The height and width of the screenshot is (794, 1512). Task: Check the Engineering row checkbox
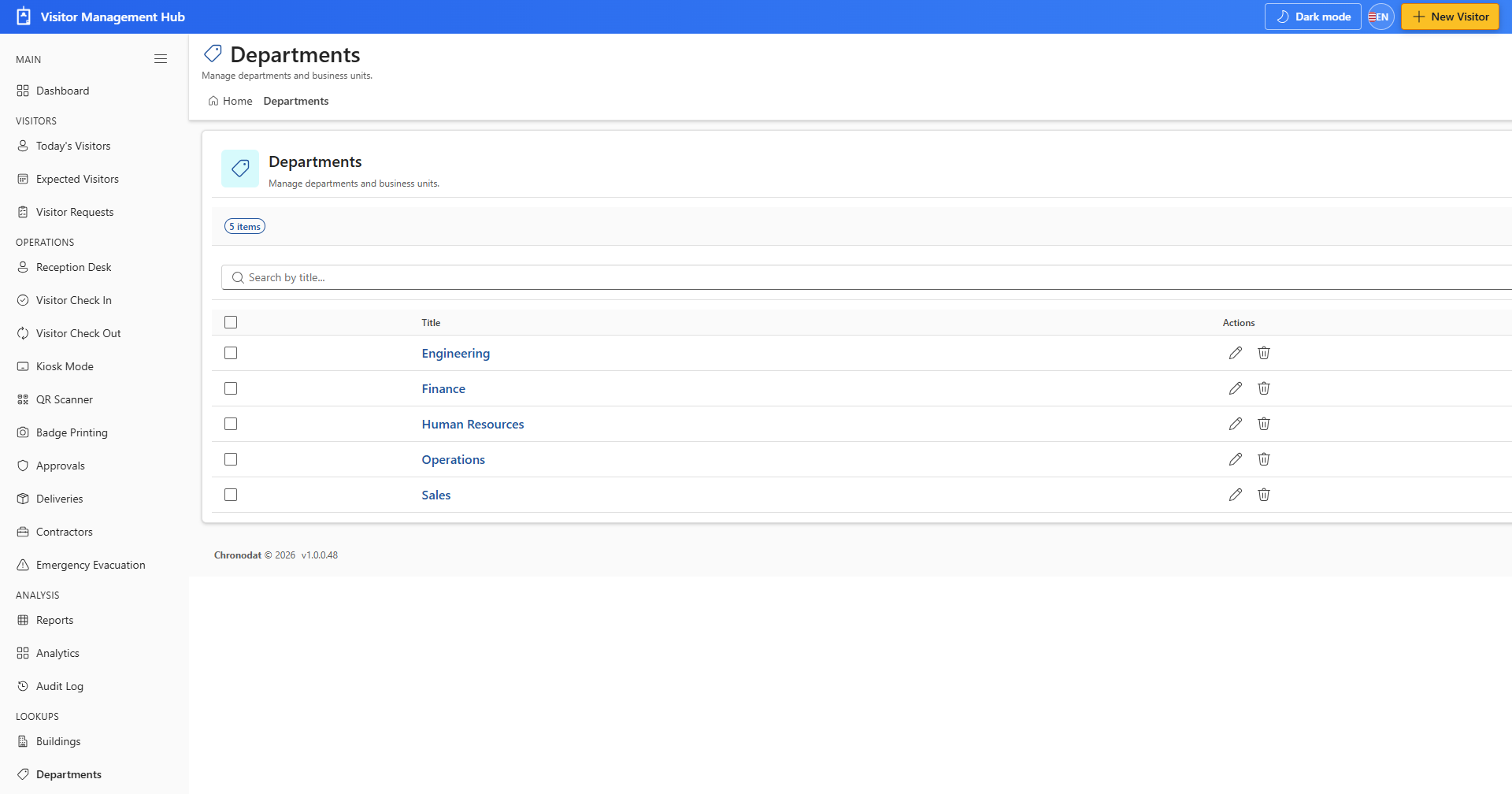click(x=231, y=353)
